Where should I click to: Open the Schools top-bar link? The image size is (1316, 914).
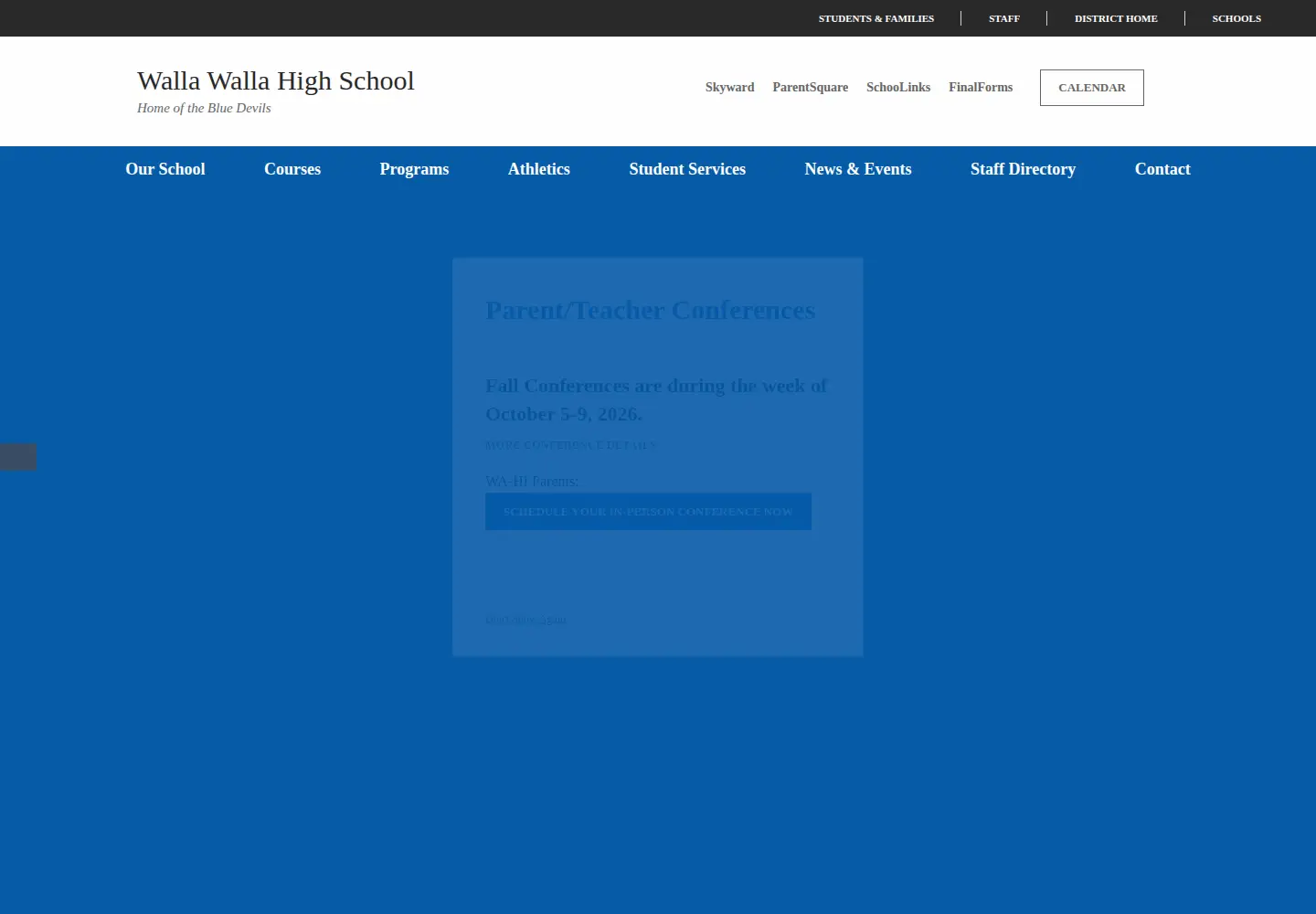pos(1236,18)
